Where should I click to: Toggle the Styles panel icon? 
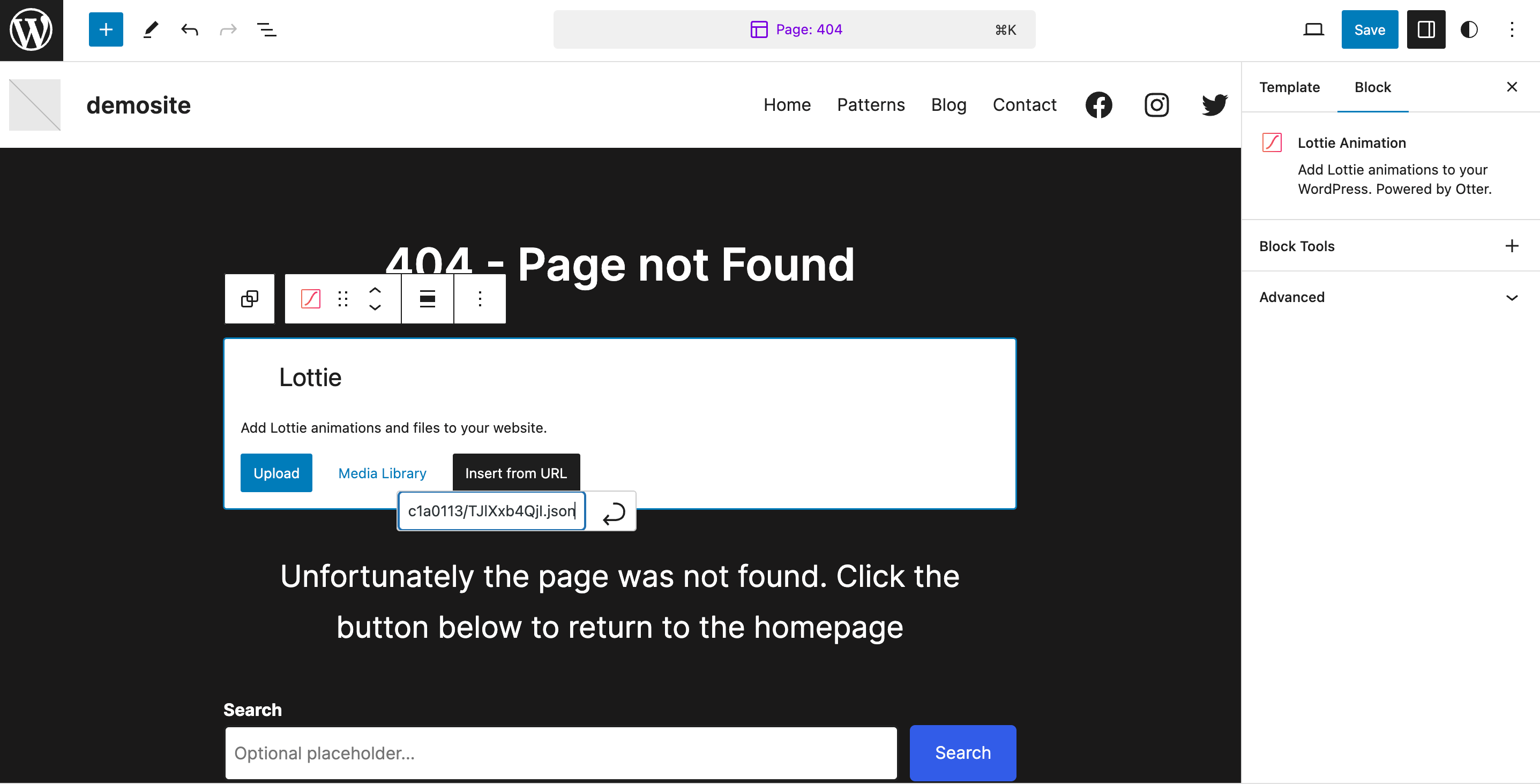[1469, 29]
